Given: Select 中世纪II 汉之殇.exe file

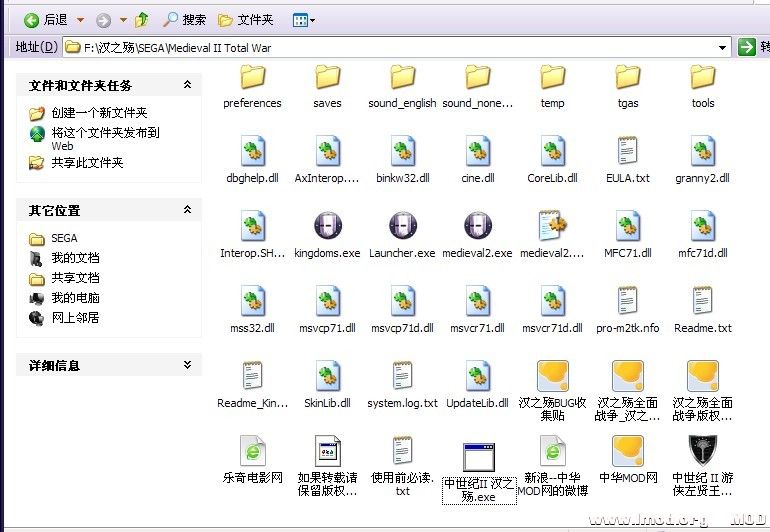Looking at the screenshot, I should [479, 473].
